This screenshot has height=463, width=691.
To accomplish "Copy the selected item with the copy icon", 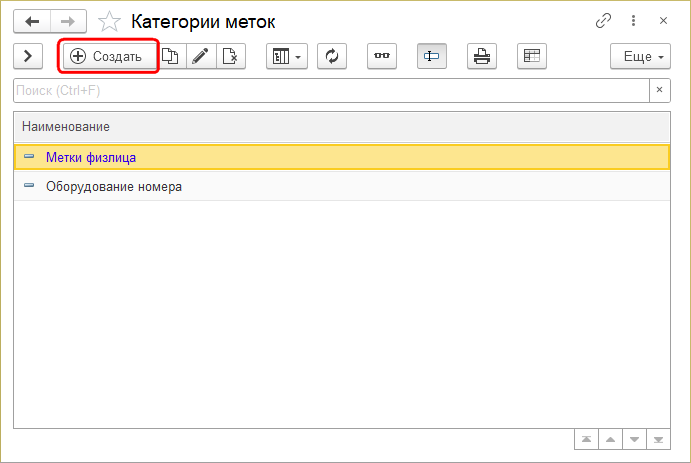I will [171, 57].
